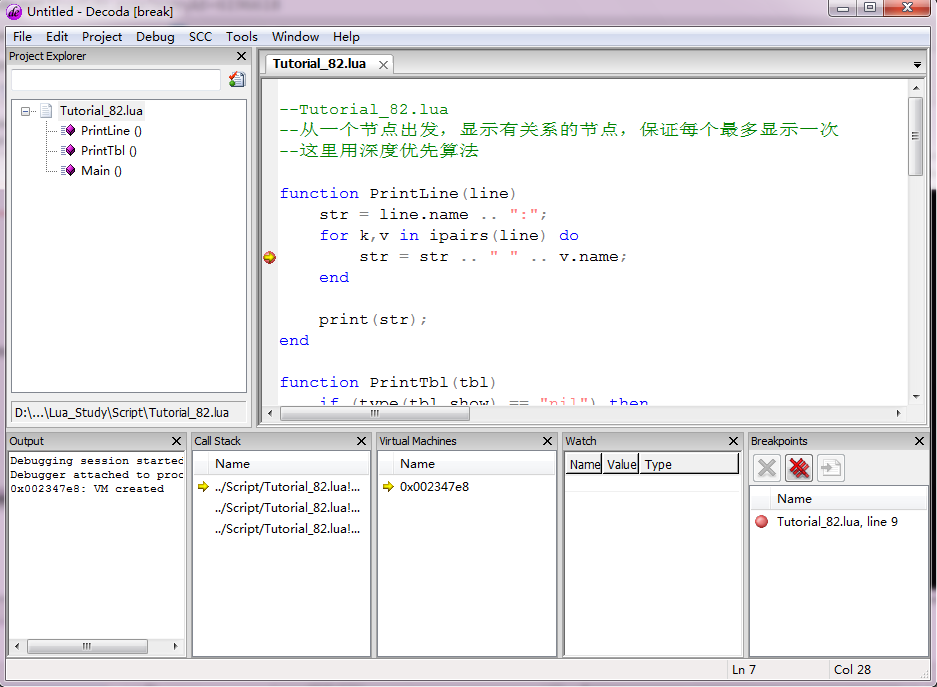Select virtual machine 0x002347e8

click(x=434, y=487)
